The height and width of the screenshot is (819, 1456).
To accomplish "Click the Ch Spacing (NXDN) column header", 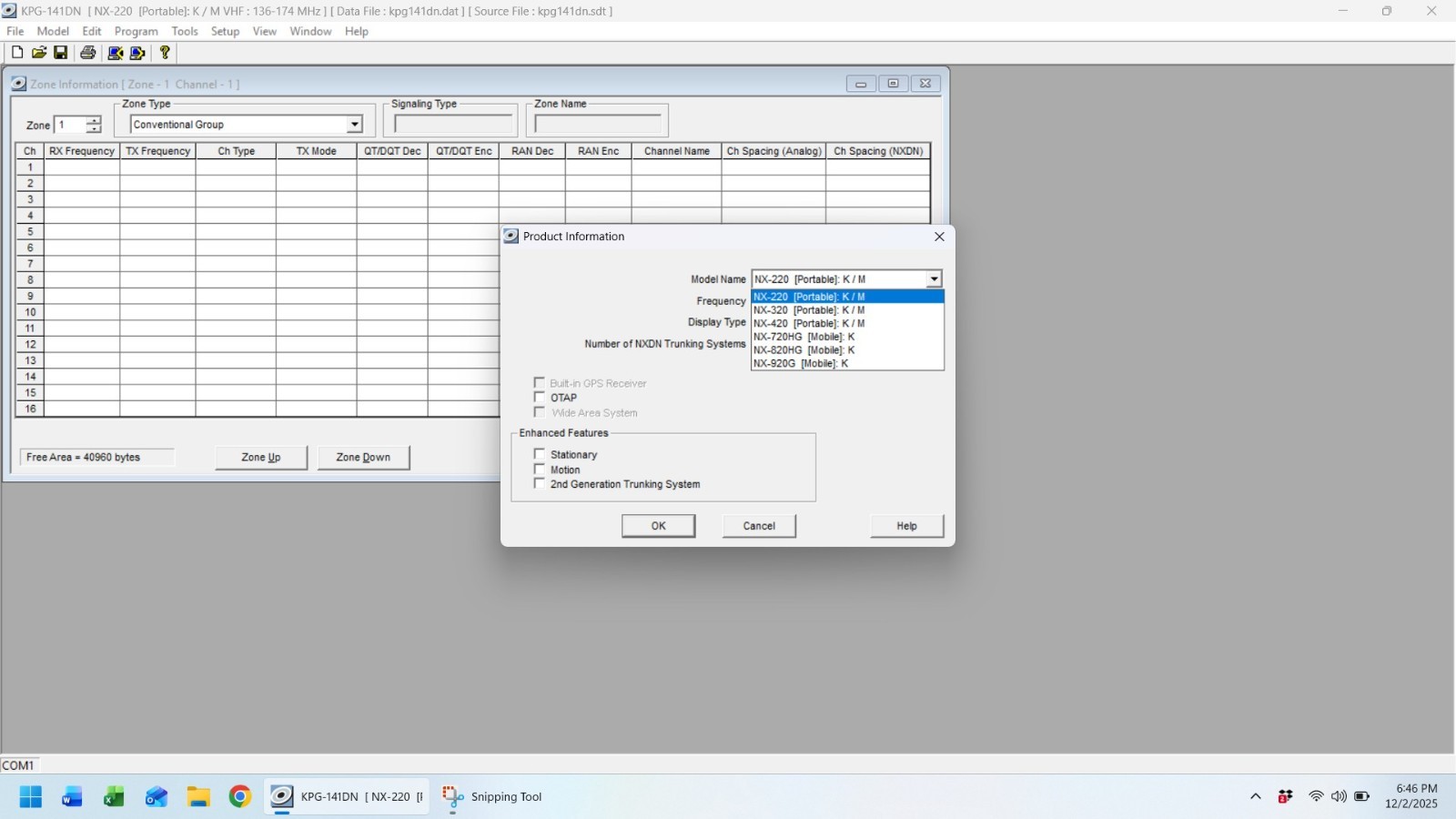I will click(x=878, y=151).
